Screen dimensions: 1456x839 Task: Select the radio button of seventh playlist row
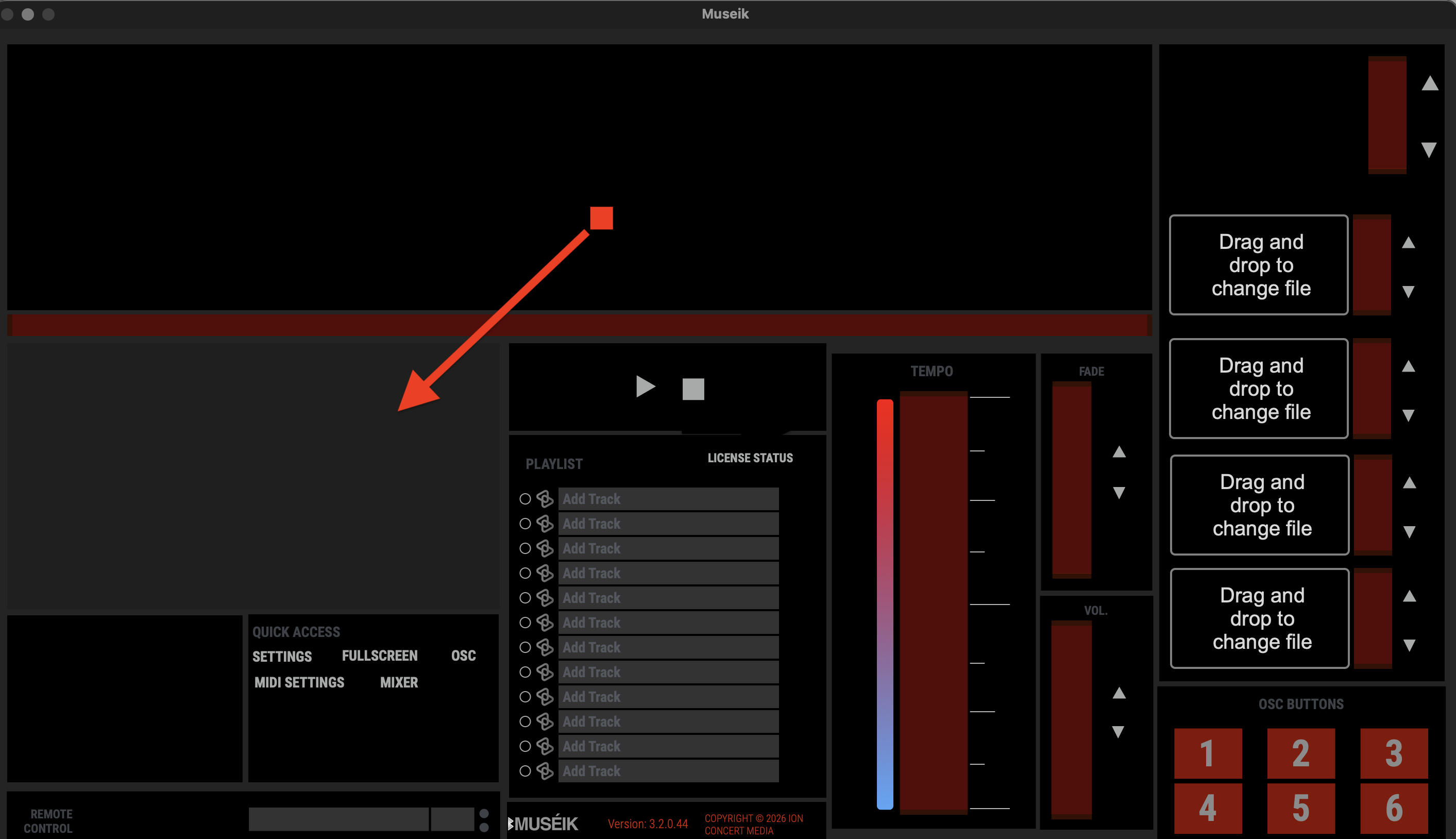[524, 648]
